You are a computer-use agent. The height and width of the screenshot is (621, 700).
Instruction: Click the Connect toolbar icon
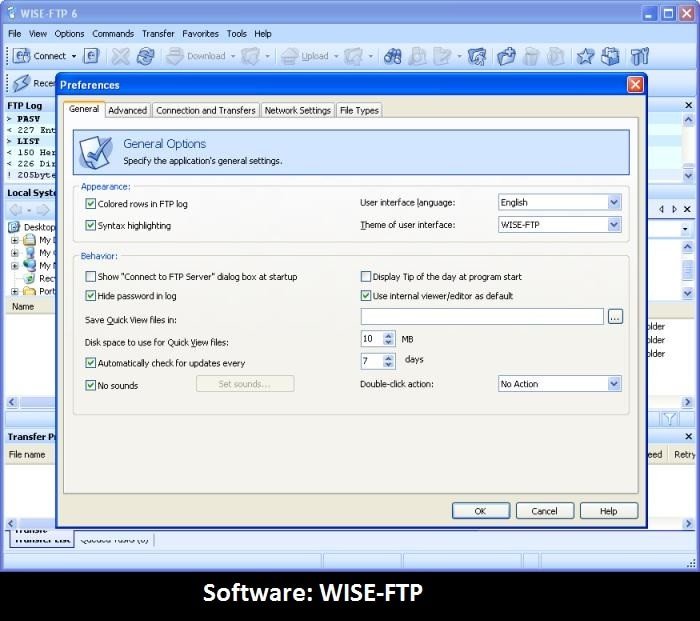pyautogui.click(x=21, y=56)
